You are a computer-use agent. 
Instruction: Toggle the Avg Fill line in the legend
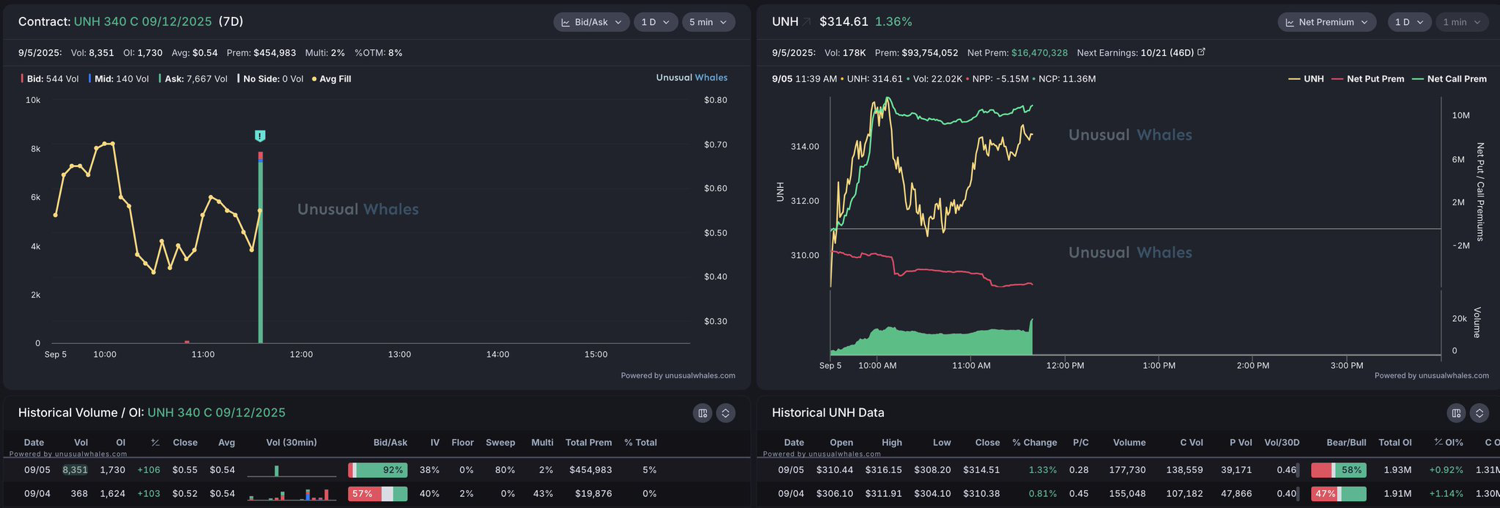331,78
